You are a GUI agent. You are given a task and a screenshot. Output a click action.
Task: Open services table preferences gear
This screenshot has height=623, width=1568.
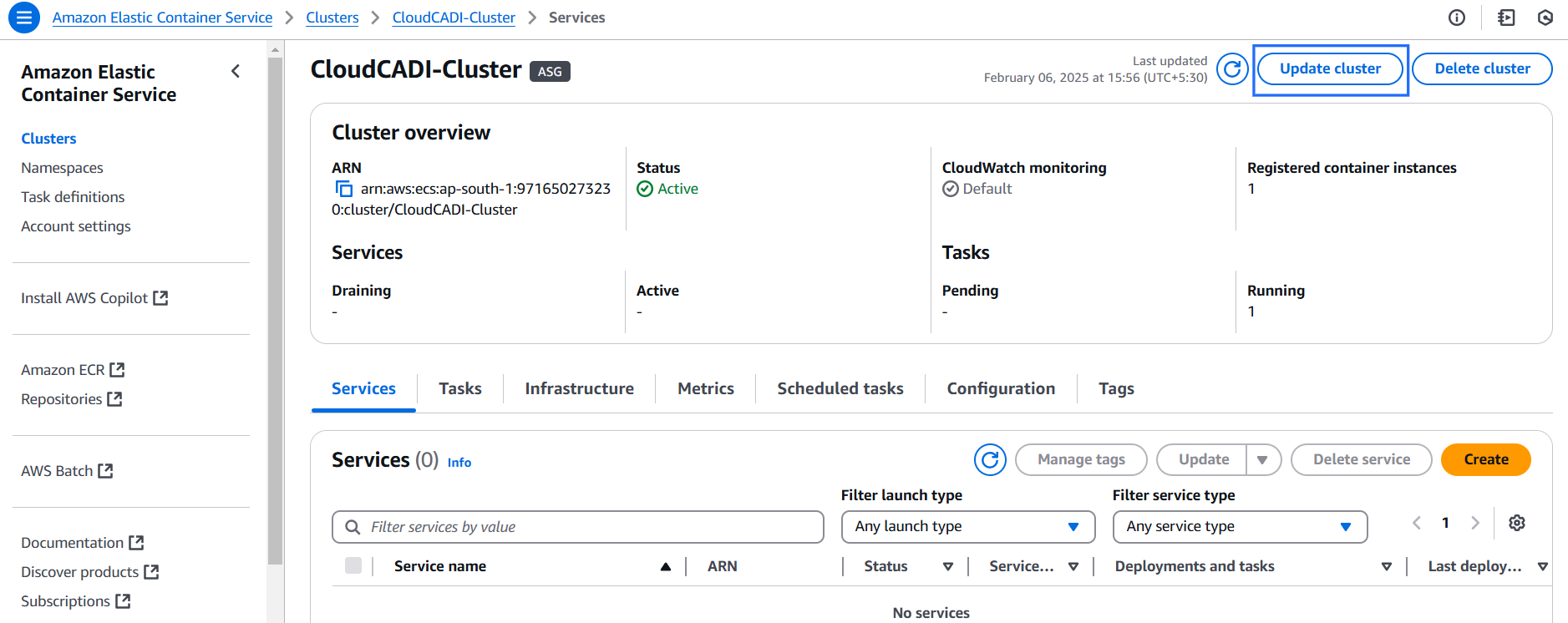tap(1516, 523)
